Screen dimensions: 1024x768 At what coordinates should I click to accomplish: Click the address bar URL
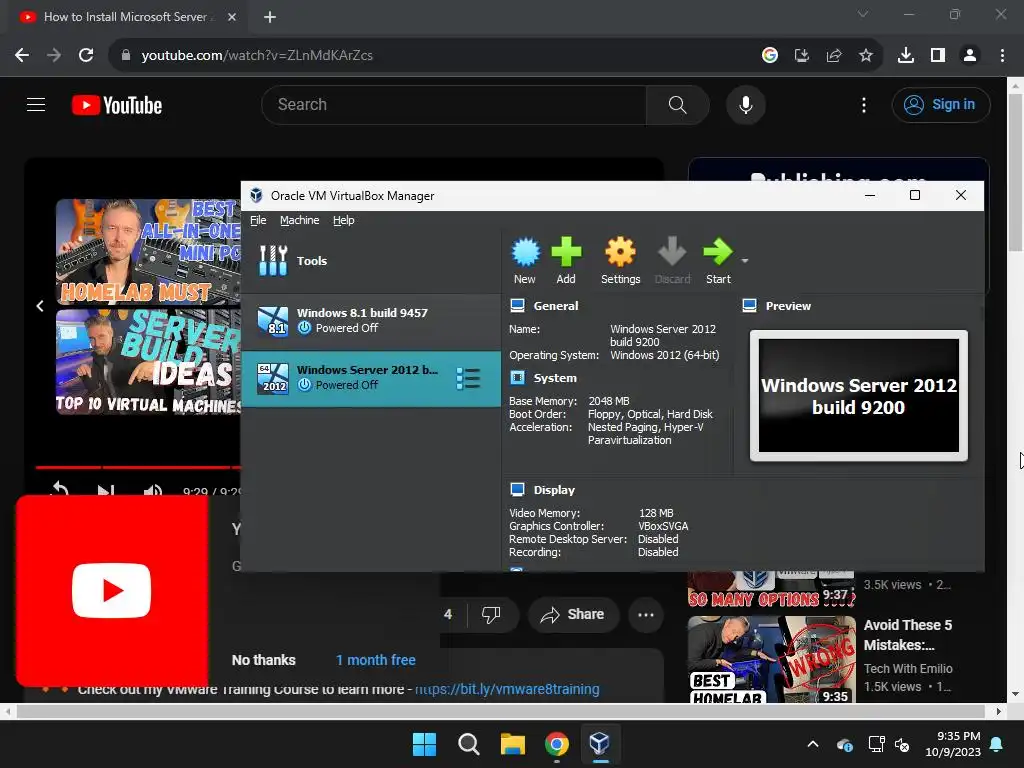tap(257, 56)
